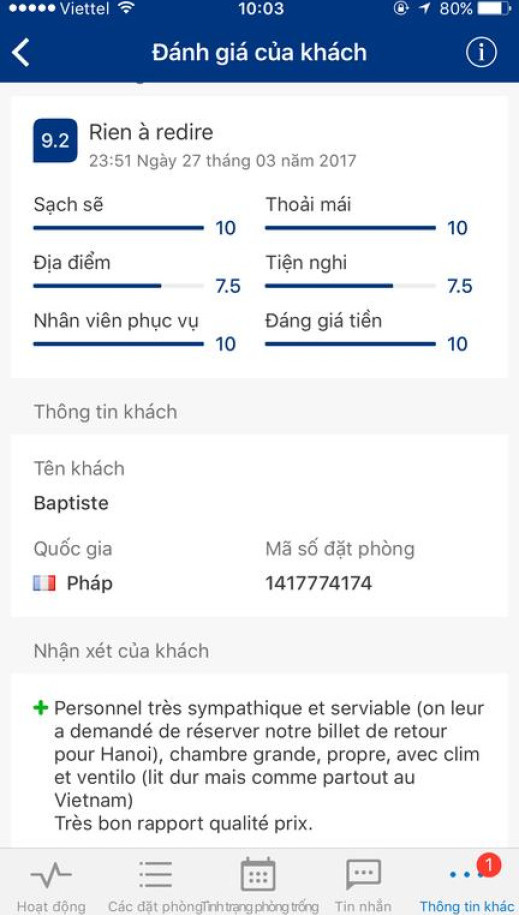Screen dimensions: 519x915
Task: Open the info circle icon
Action: click(x=481, y=53)
